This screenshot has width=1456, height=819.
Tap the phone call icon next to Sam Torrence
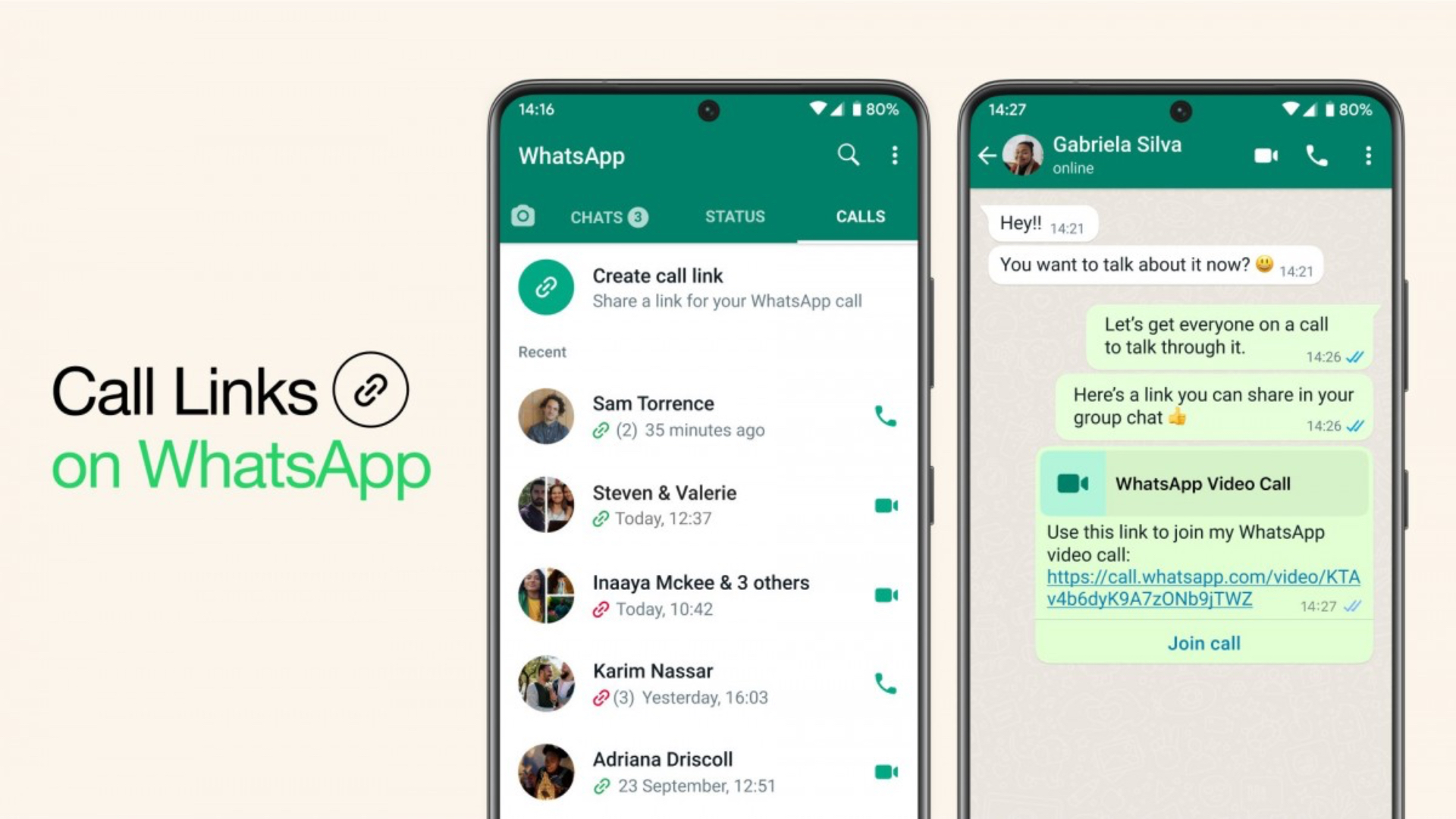click(883, 416)
